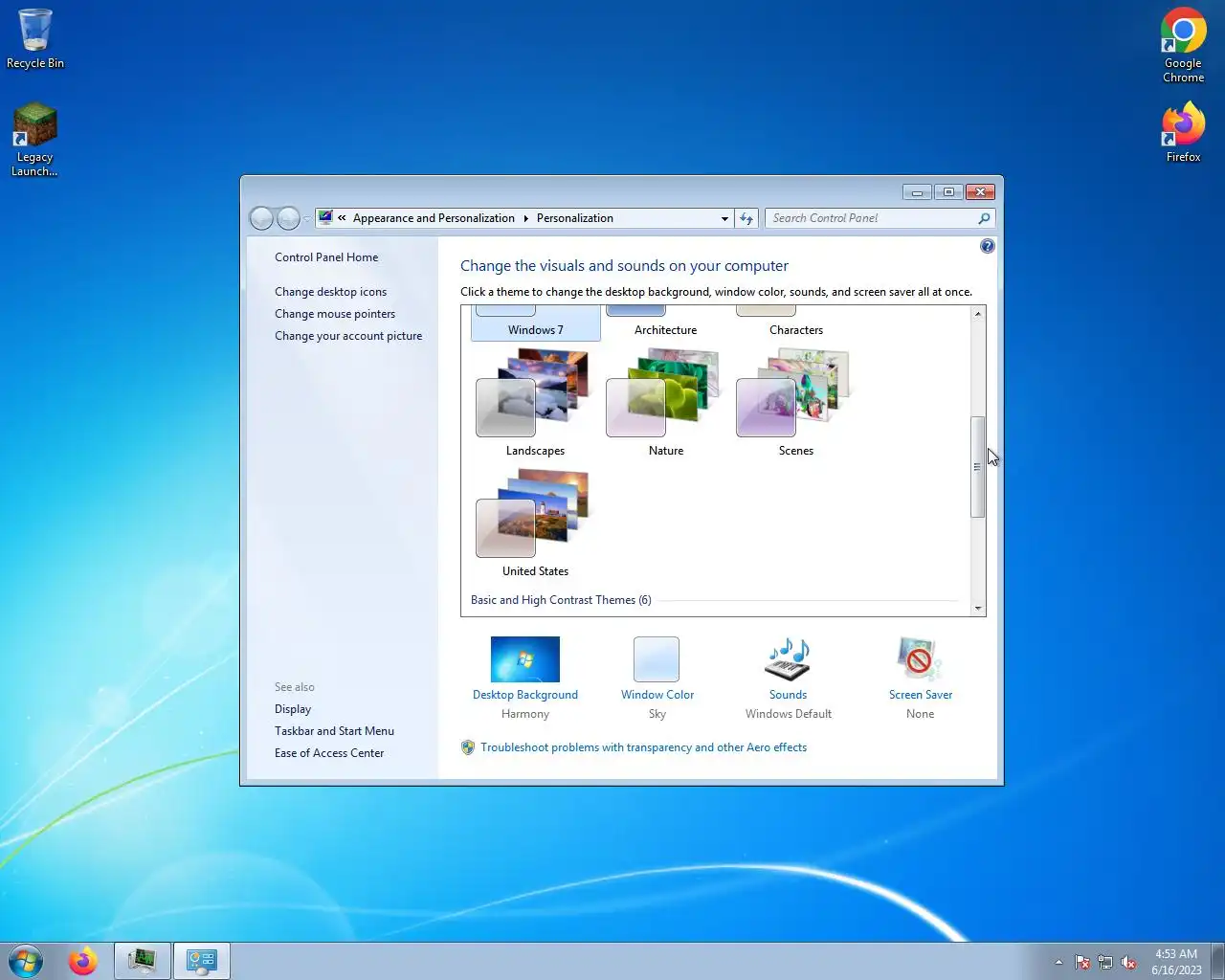Click the Help question mark icon
Screen dimensions: 1225x980
coord(988,246)
